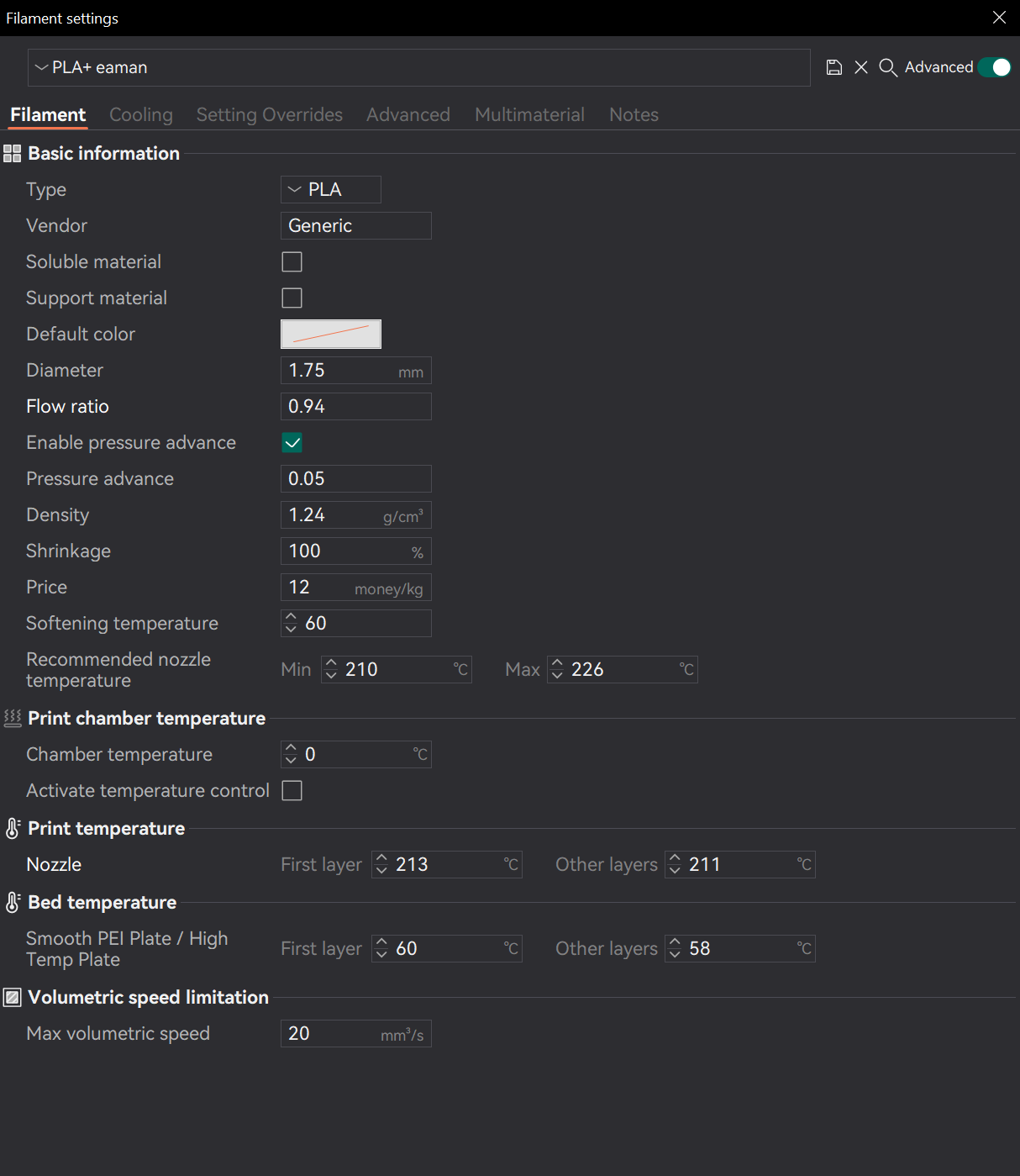Viewport: 1020px width, 1176px height.
Task: Open the PLA+ eaman preset dropdown
Action: tap(419, 67)
